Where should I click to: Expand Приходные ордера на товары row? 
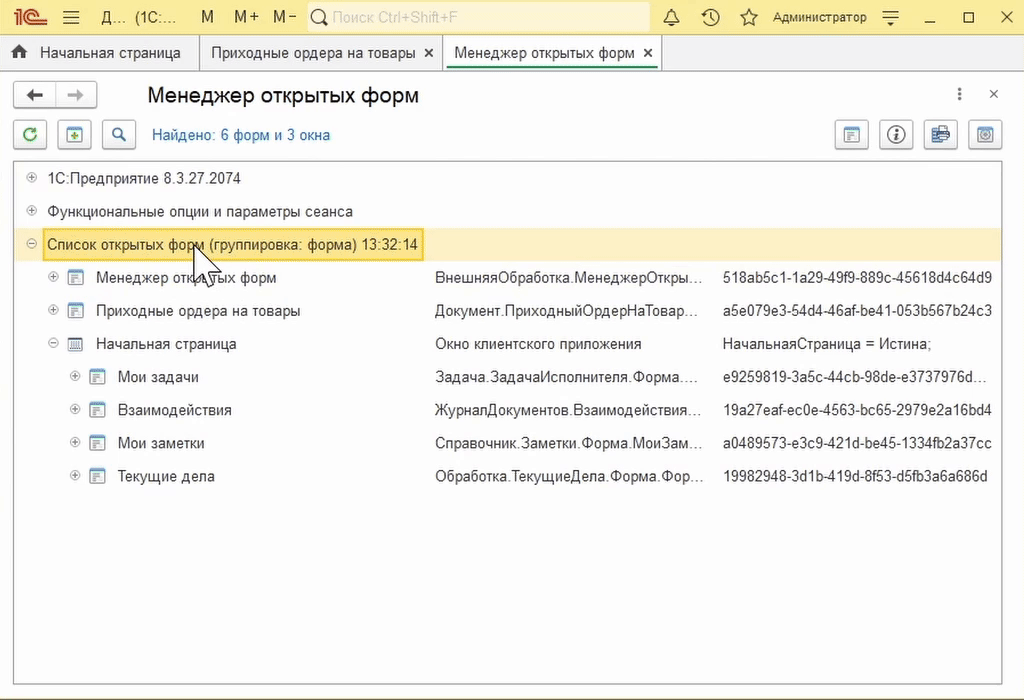(x=54, y=310)
